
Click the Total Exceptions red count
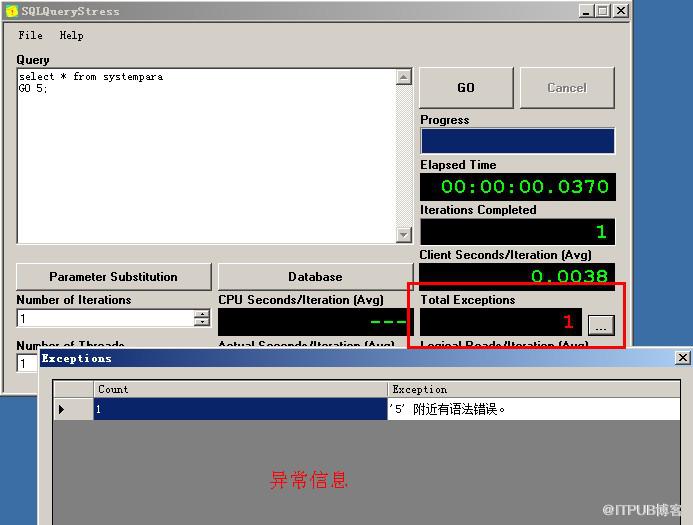pyautogui.click(x=501, y=322)
